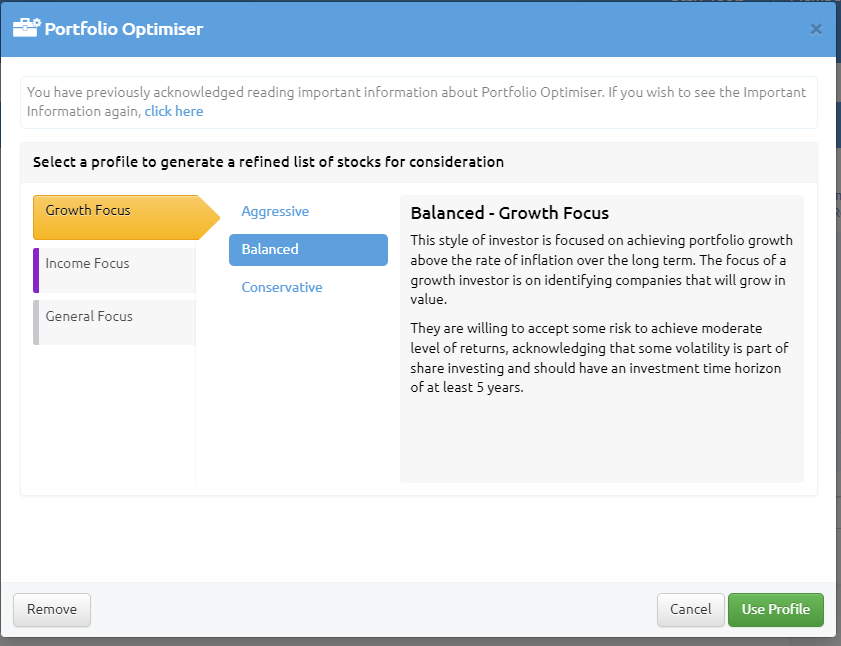Click the profile description paragraph about inflation
Viewport: 841px width, 646px height.
point(601,270)
